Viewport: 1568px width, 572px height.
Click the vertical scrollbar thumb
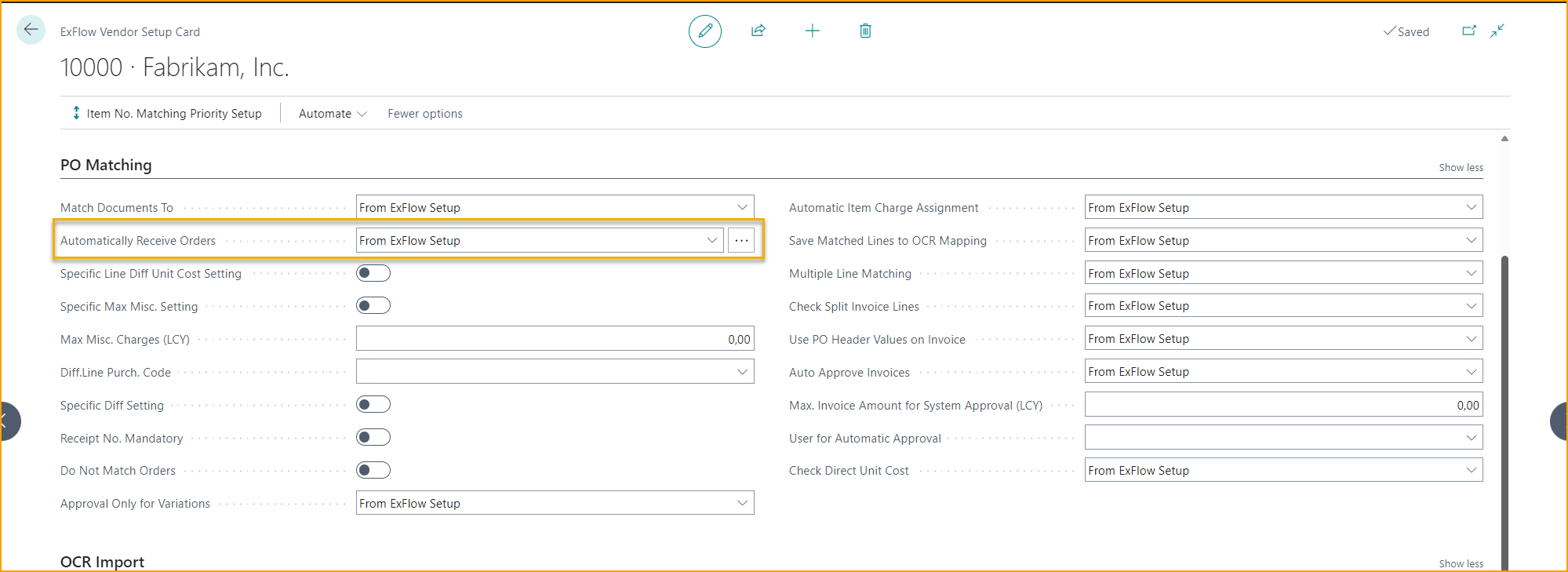(1504, 412)
